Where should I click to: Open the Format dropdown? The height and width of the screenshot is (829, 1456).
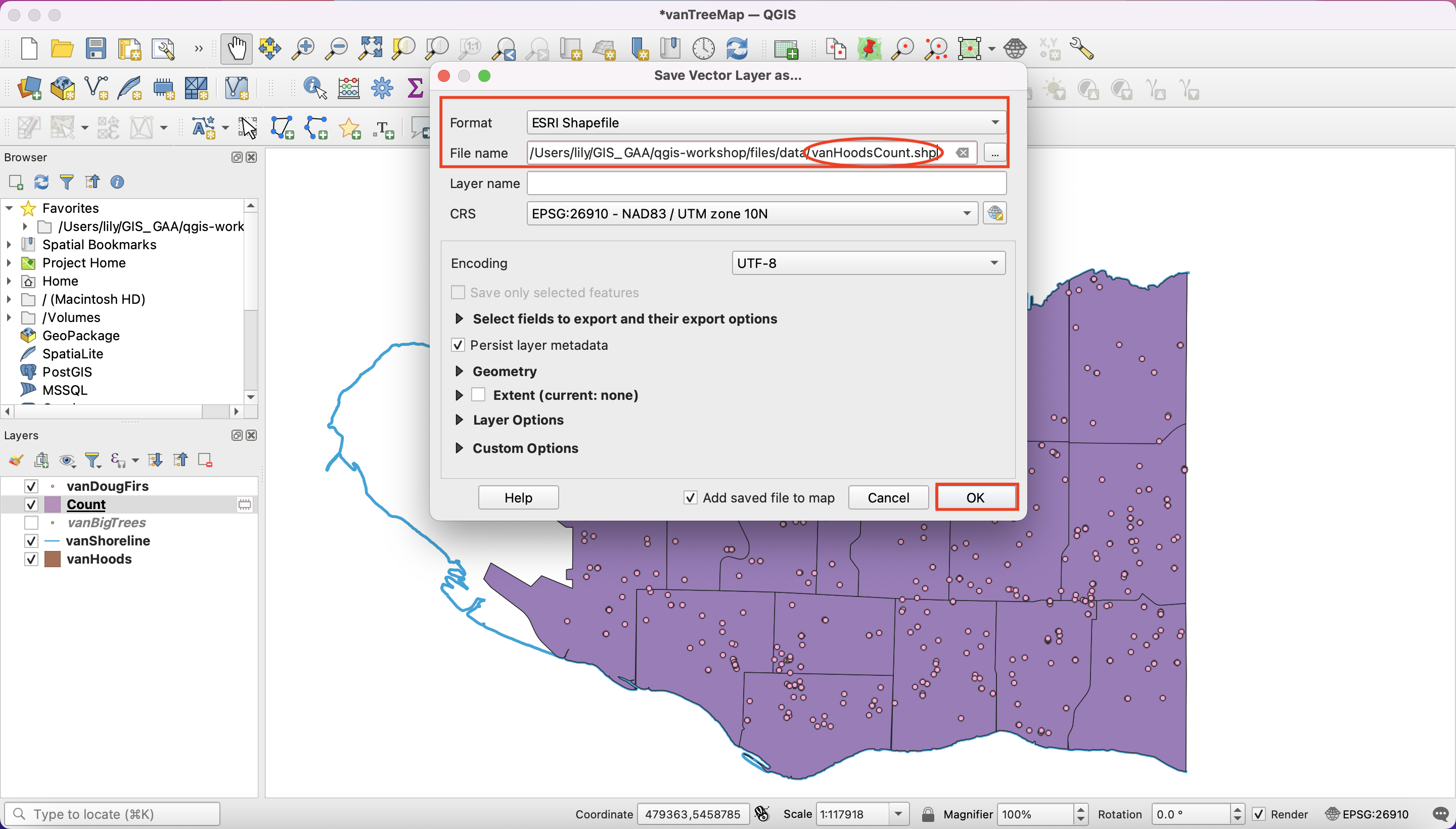(x=765, y=122)
